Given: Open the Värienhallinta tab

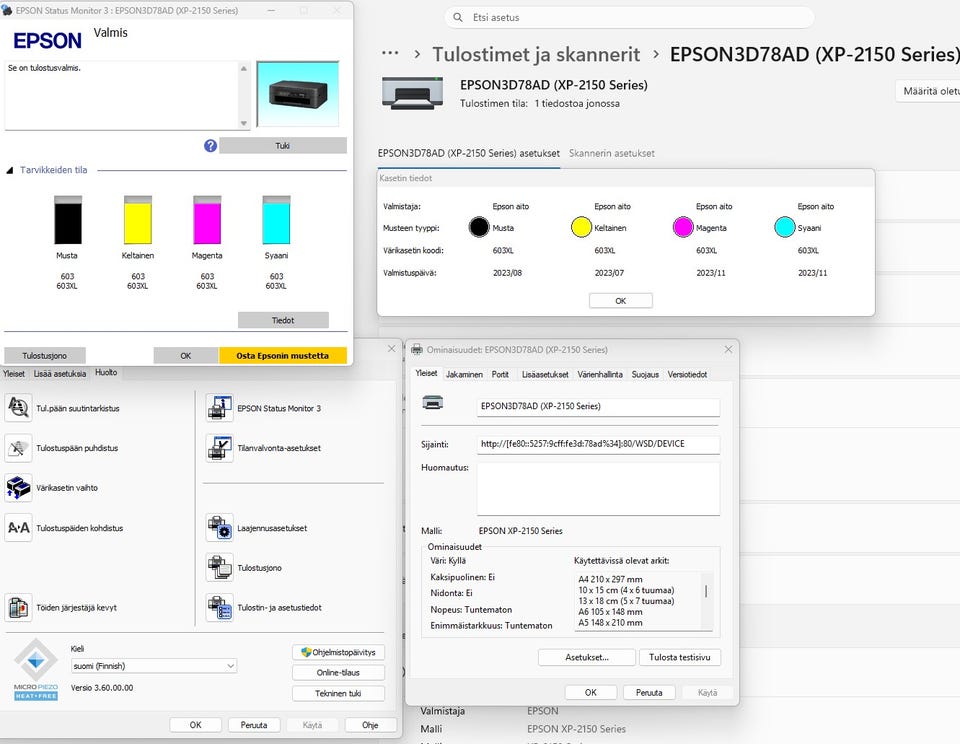Looking at the screenshot, I should coord(600,374).
